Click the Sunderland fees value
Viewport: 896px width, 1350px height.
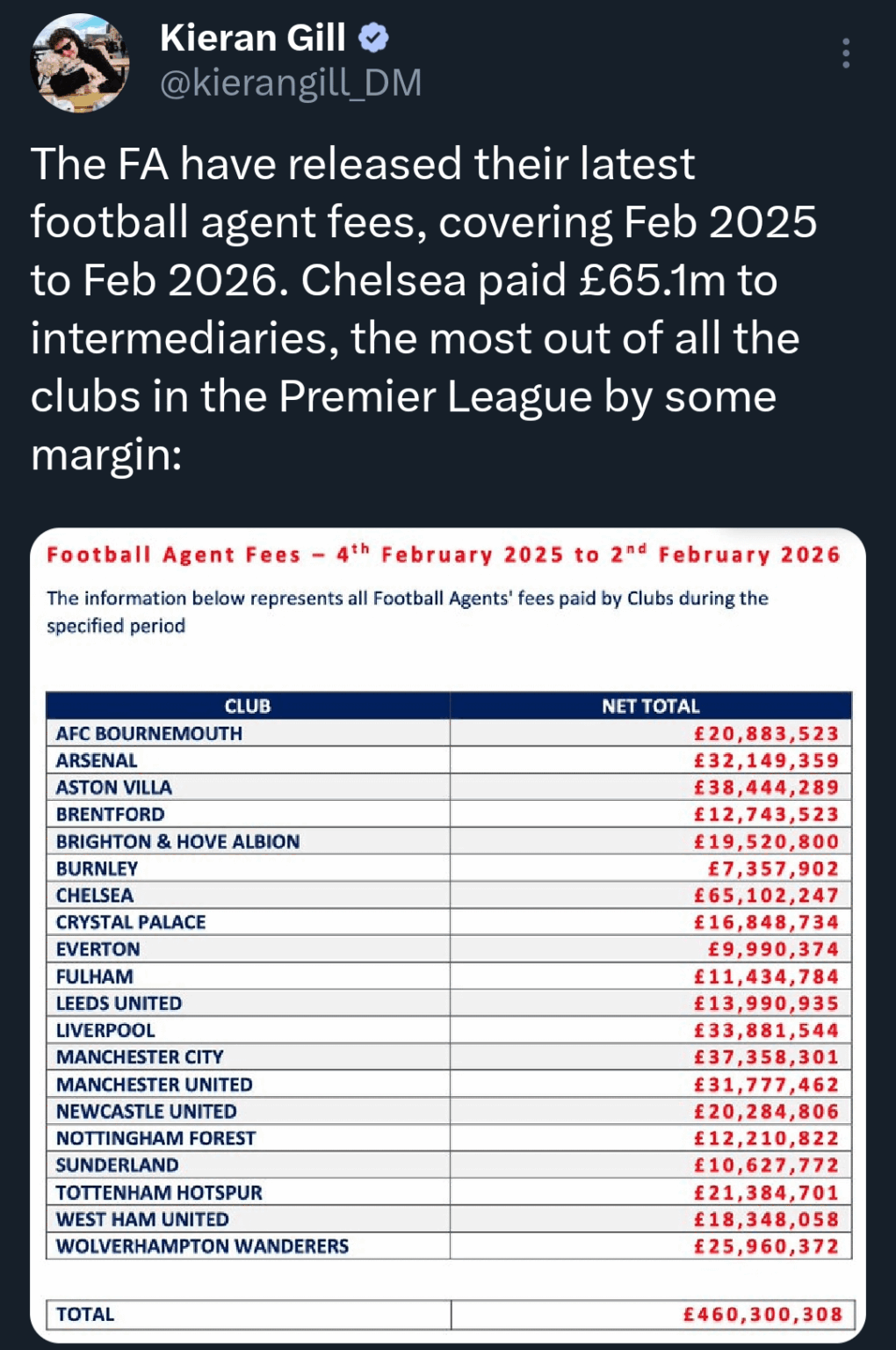coord(769,1165)
